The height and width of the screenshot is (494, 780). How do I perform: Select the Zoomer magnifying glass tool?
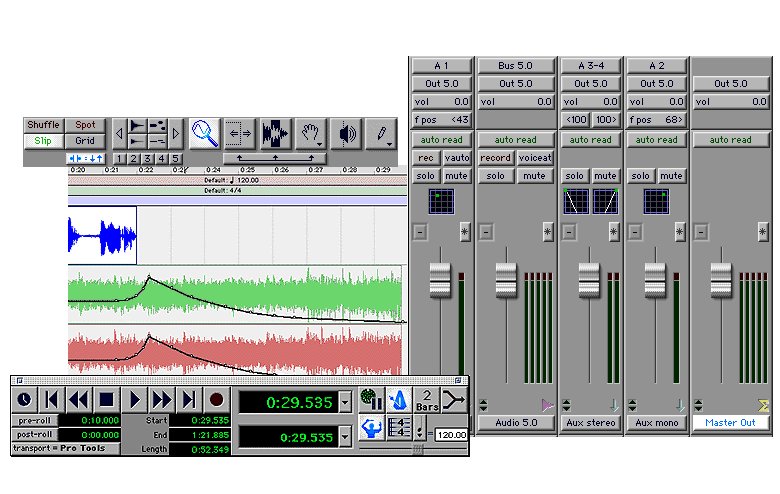[204, 133]
